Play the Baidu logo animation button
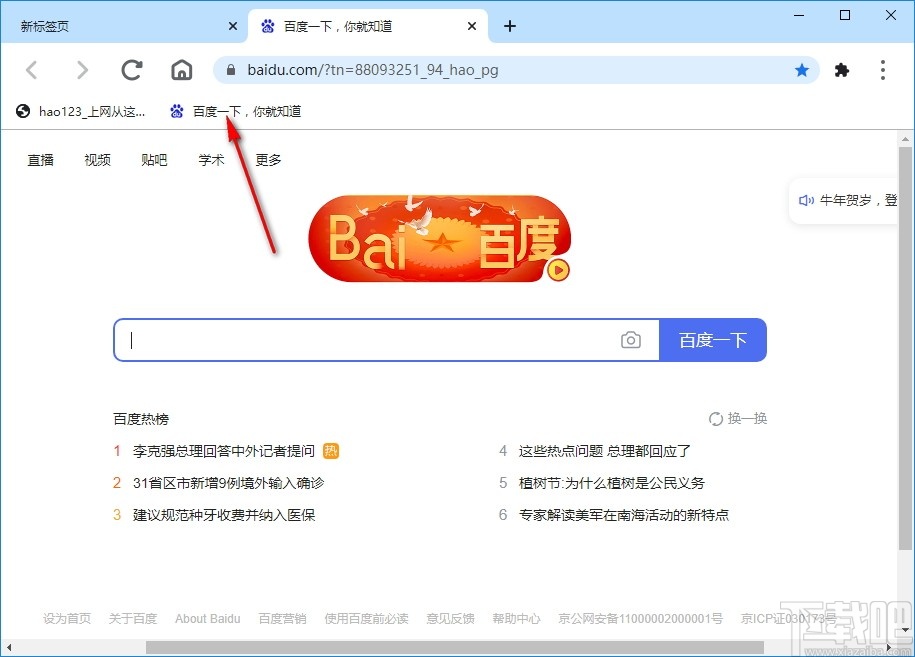 pos(558,270)
